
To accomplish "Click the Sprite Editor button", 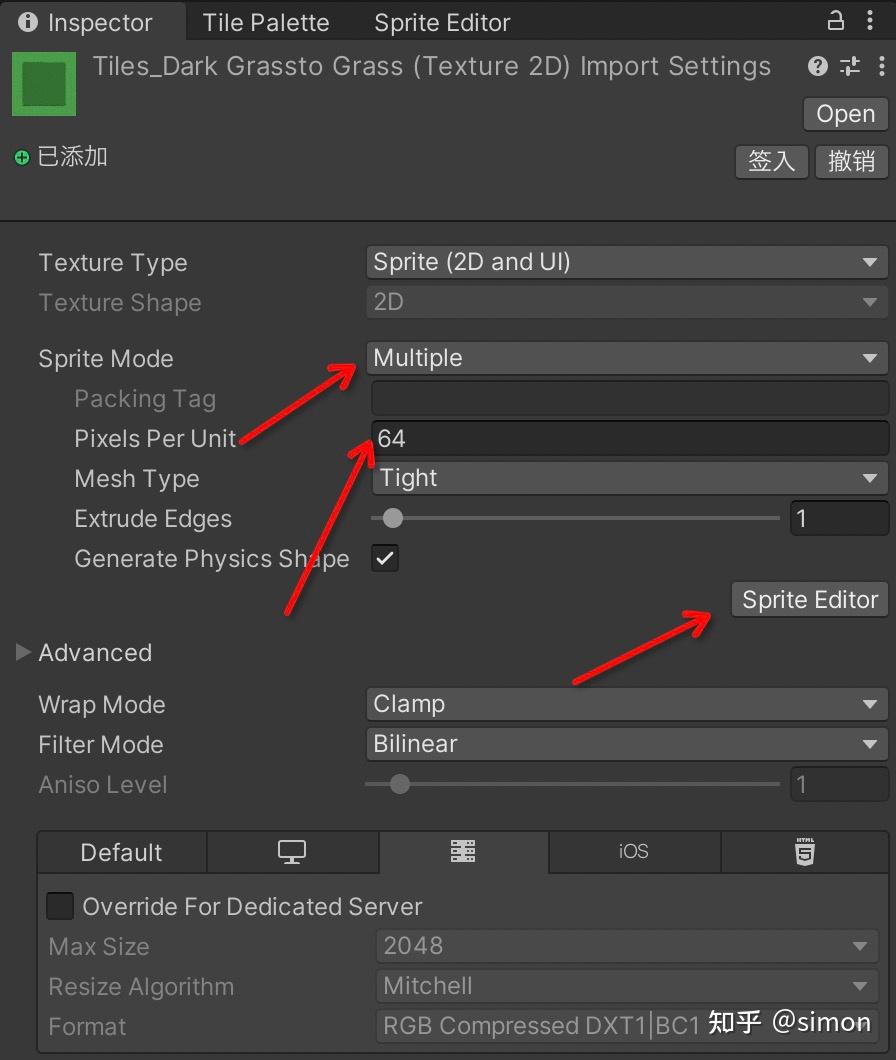I will pos(809,599).
